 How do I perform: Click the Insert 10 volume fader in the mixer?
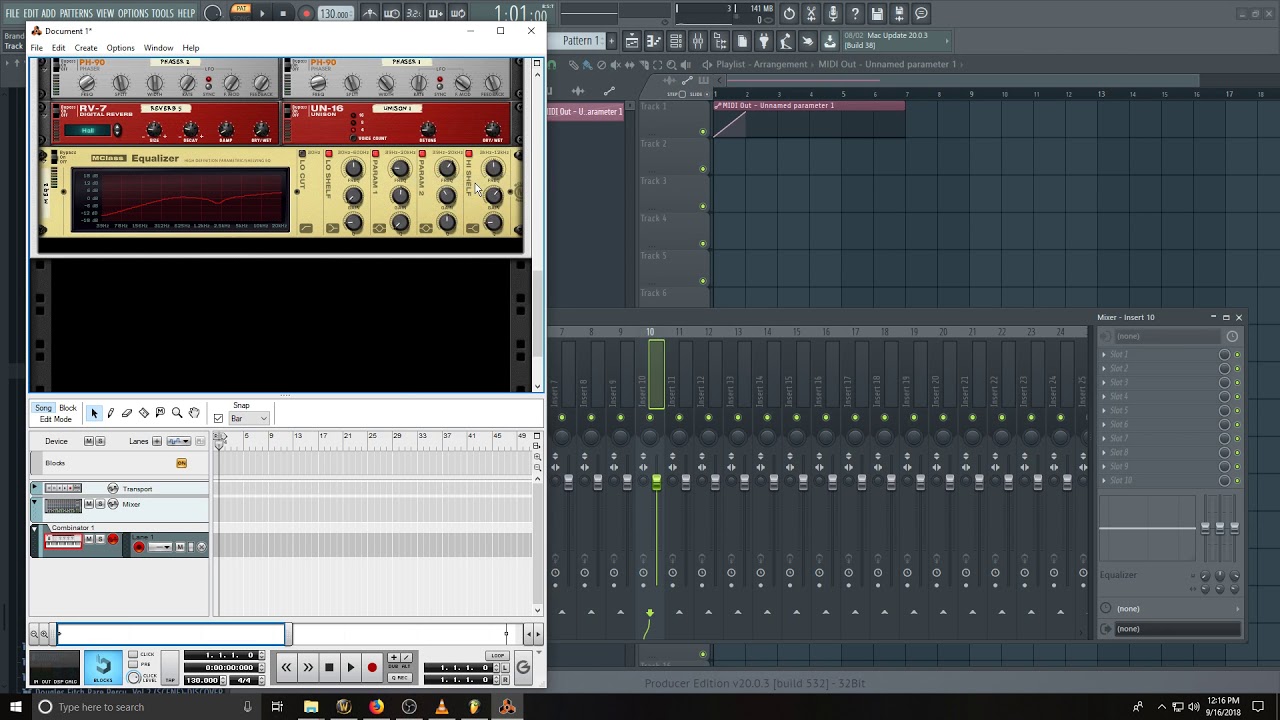tap(656, 483)
